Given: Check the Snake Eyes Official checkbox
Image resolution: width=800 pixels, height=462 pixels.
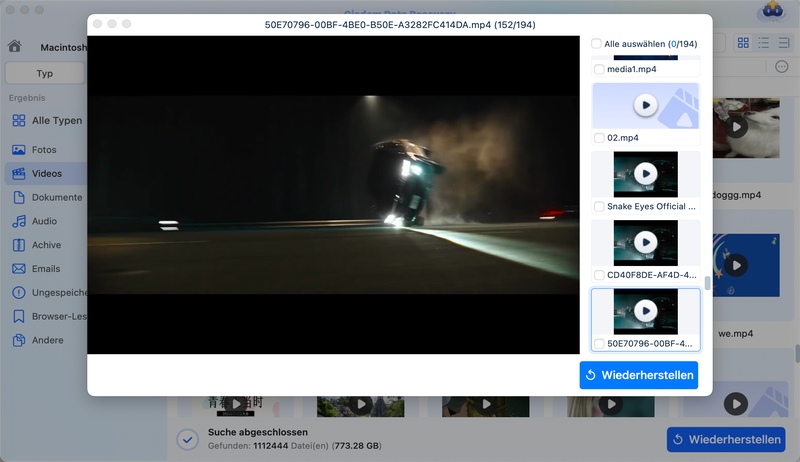Looking at the screenshot, I should pyautogui.click(x=599, y=207).
